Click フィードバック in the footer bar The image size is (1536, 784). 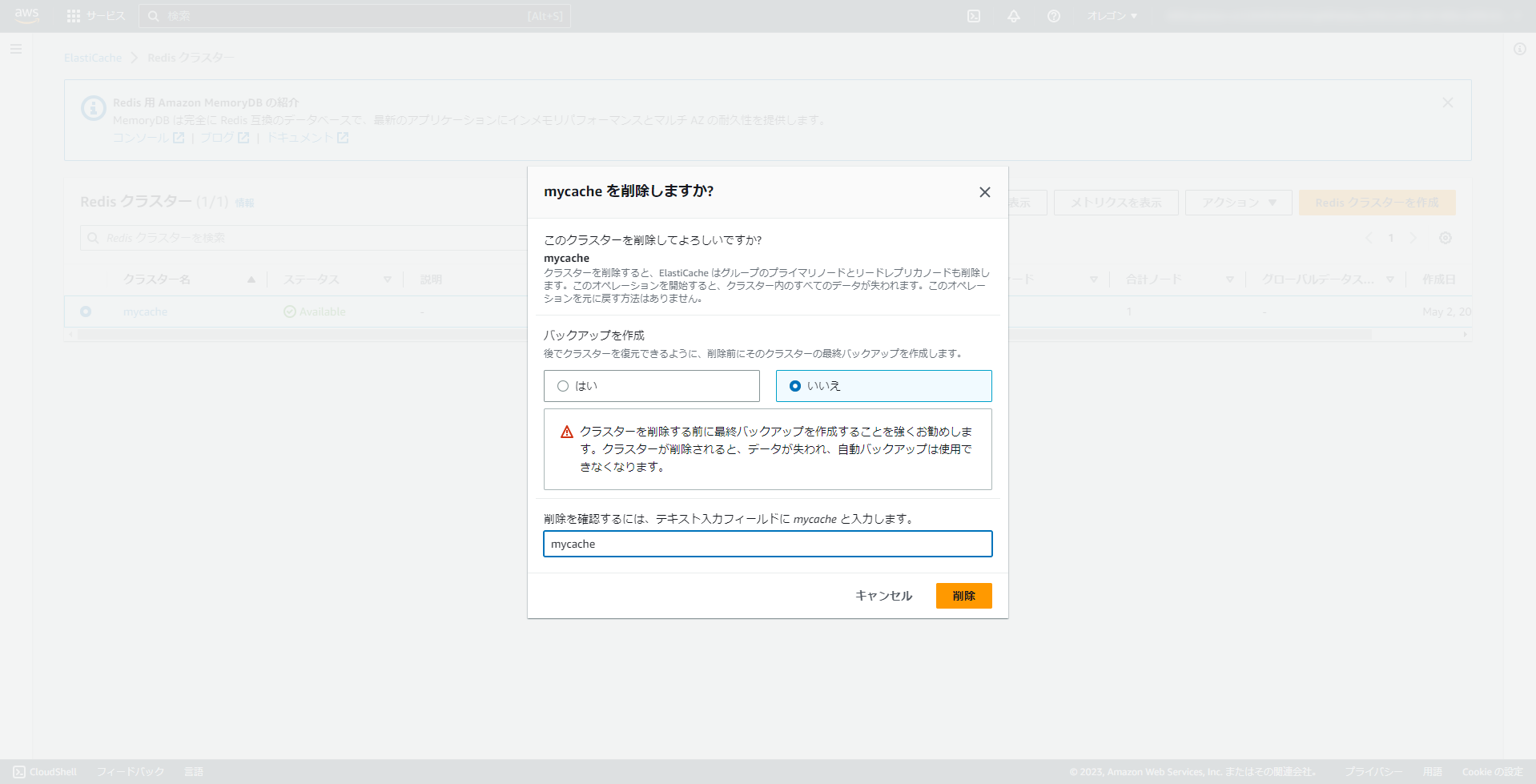tap(130, 771)
